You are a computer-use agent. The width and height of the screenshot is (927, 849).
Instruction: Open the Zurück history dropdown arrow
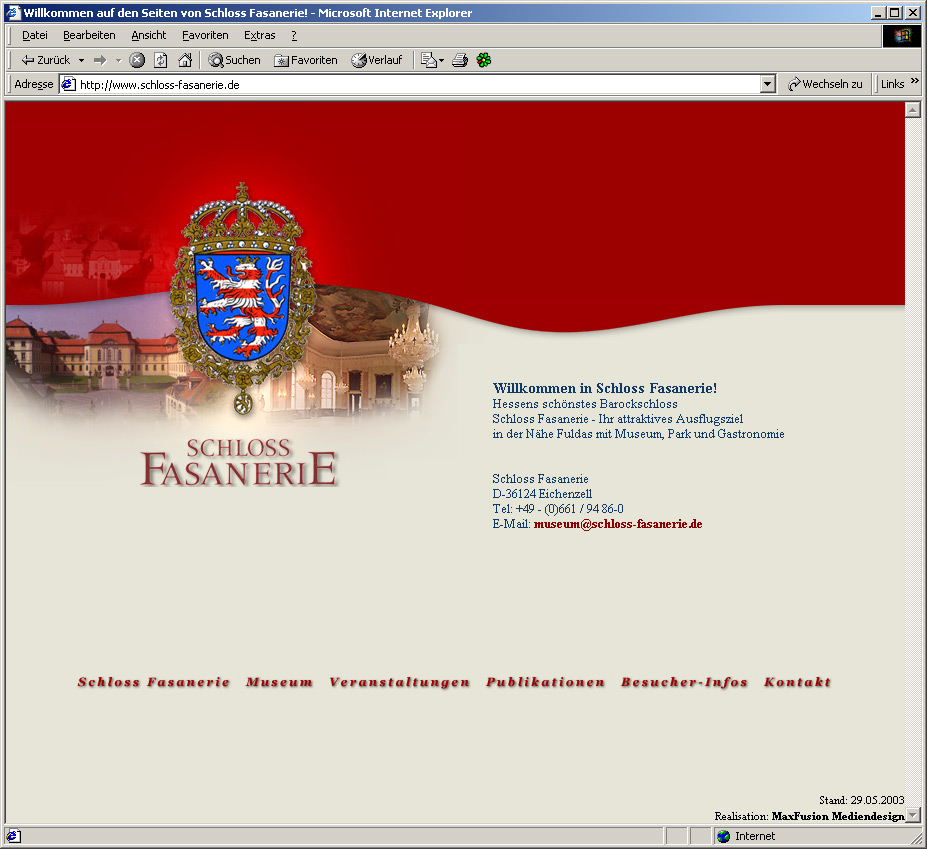pos(82,60)
